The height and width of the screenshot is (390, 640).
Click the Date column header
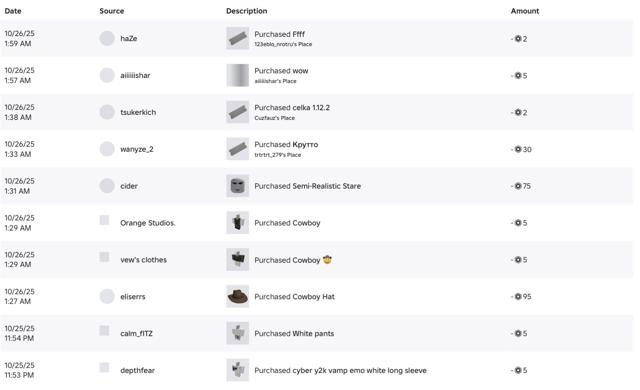[x=13, y=11]
